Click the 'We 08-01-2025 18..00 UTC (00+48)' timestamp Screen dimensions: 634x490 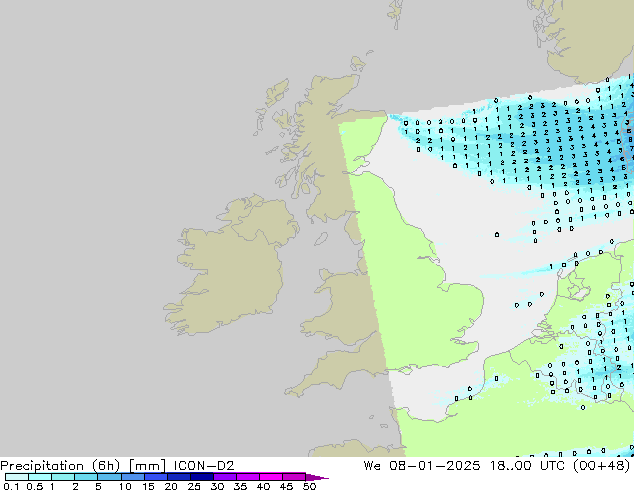pos(497,466)
